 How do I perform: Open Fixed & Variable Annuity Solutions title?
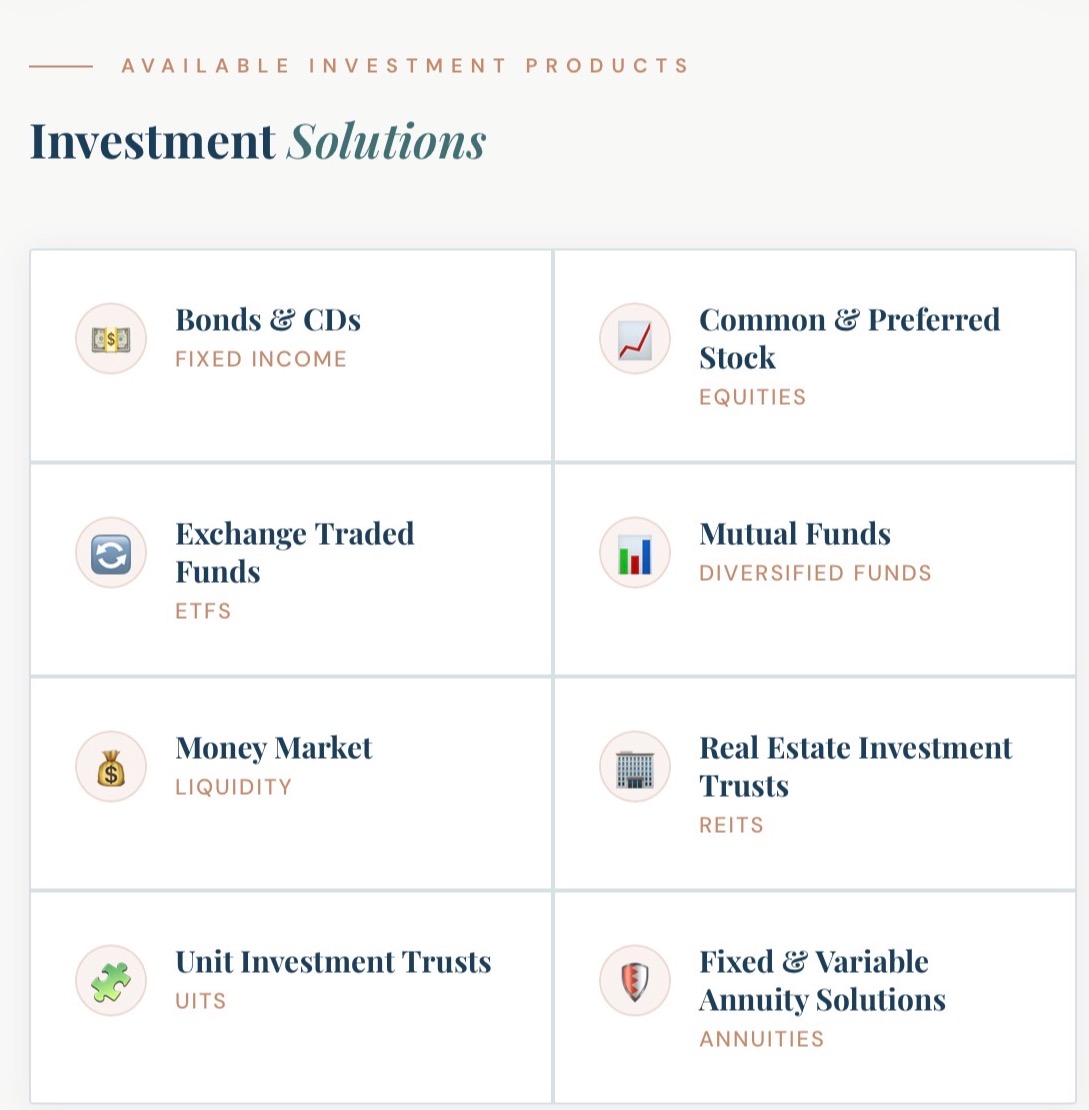(821, 980)
